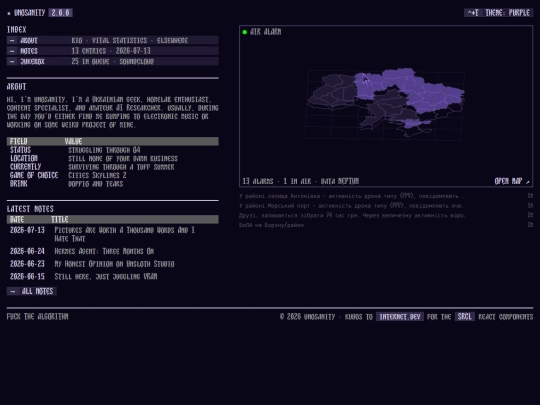Click the Open Map external arrow icon

(x=527, y=181)
